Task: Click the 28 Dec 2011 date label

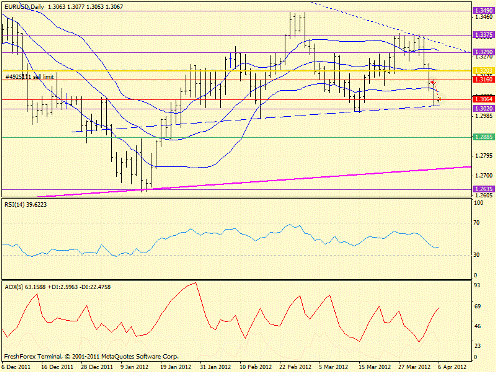Action: (97, 367)
